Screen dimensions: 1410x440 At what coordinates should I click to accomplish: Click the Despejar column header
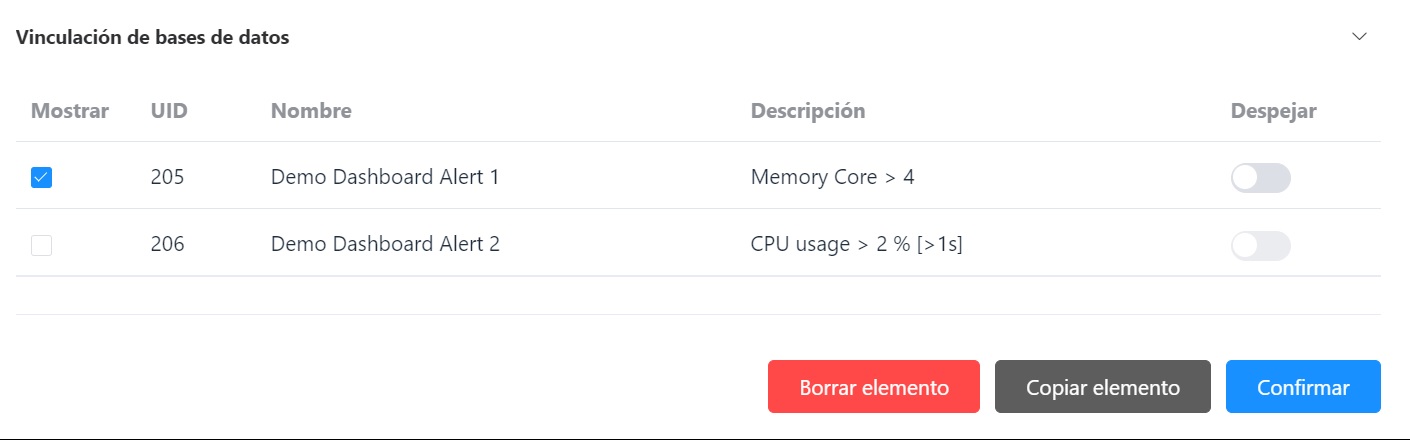(1273, 111)
